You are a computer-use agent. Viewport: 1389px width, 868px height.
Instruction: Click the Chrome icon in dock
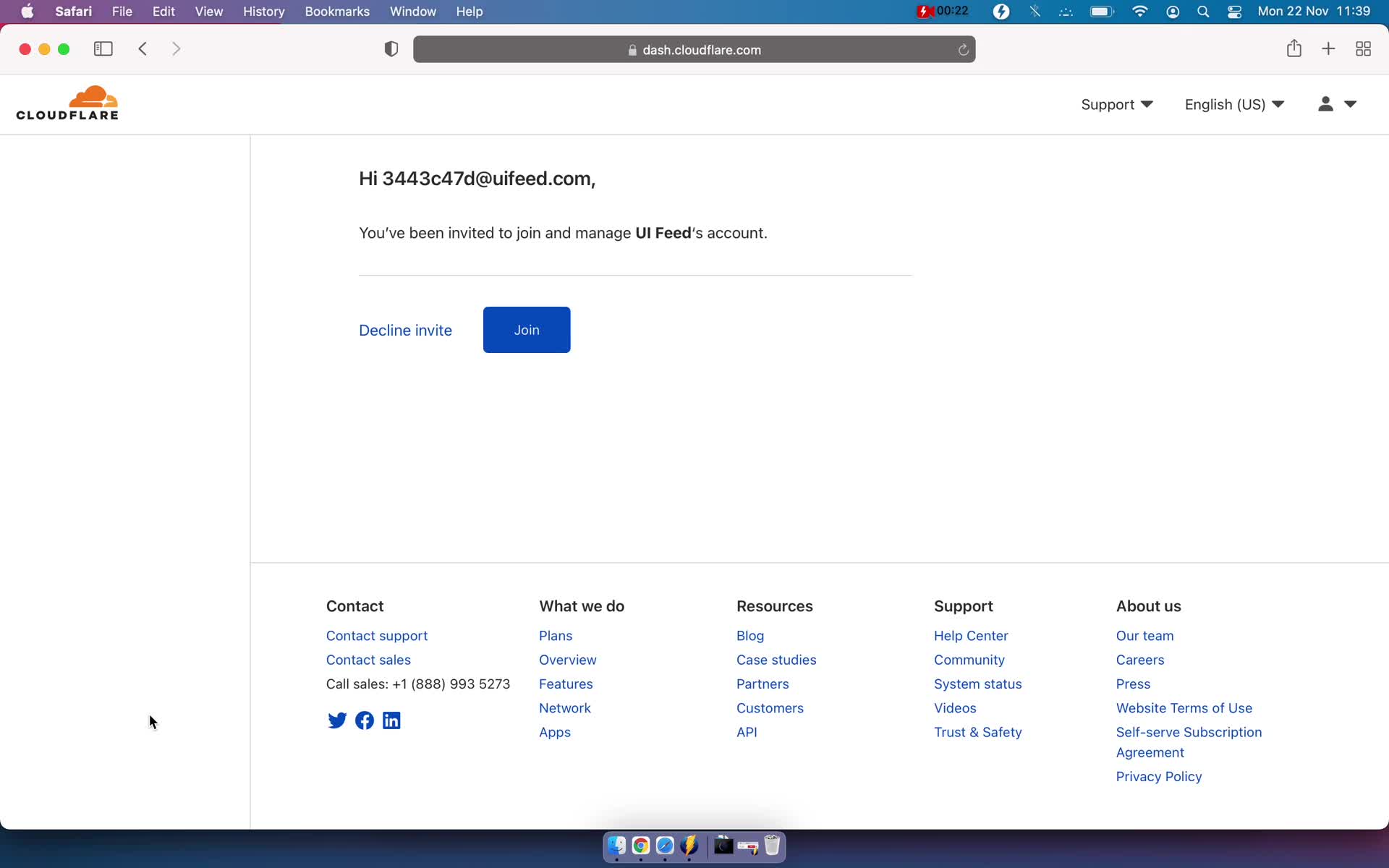(640, 845)
